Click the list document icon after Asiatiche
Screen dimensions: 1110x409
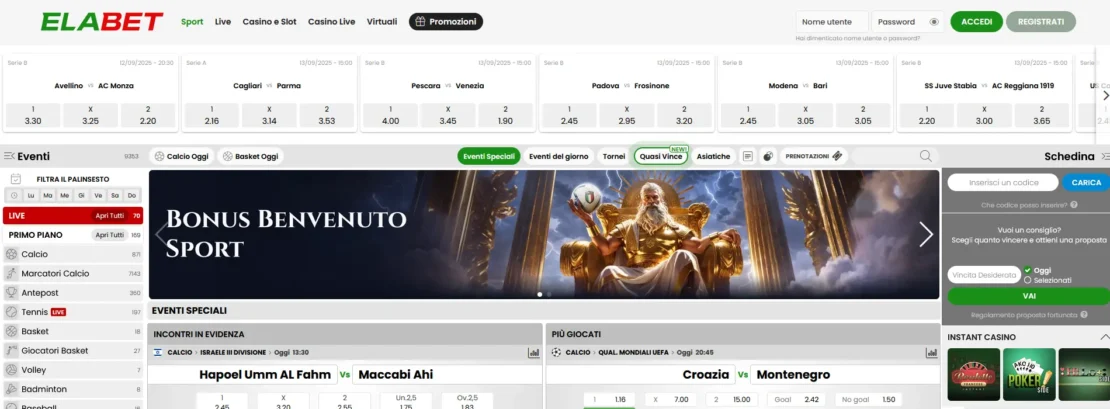(x=747, y=156)
